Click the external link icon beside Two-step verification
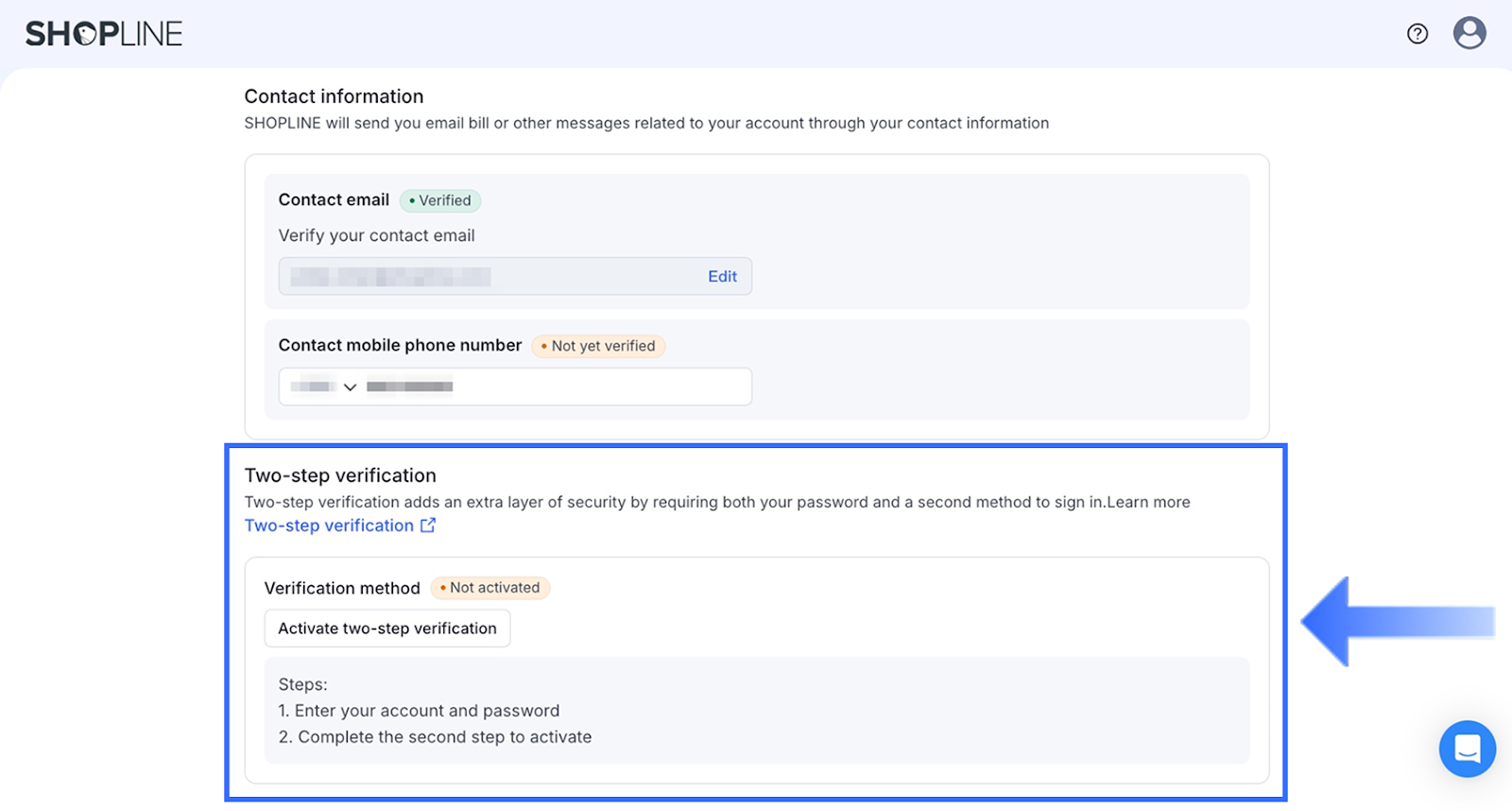The image size is (1512, 811). point(428,526)
